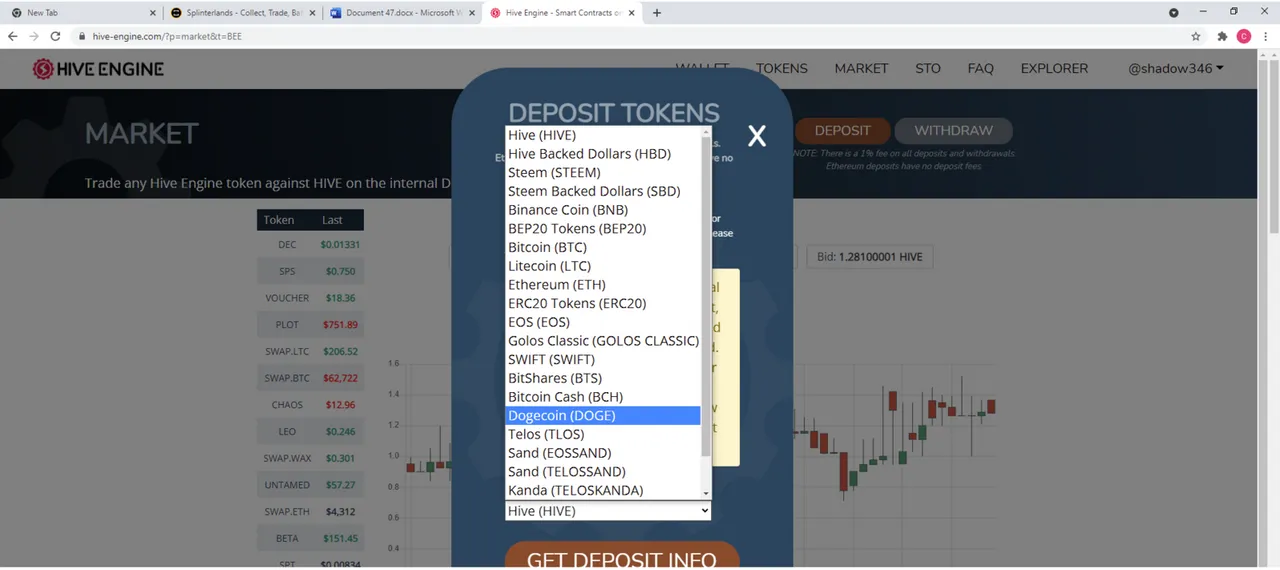Select Golos Classic (GOLOS CLASSIC) option
Image resolution: width=1280 pixels, height=570 pixels.
point(603,341)
